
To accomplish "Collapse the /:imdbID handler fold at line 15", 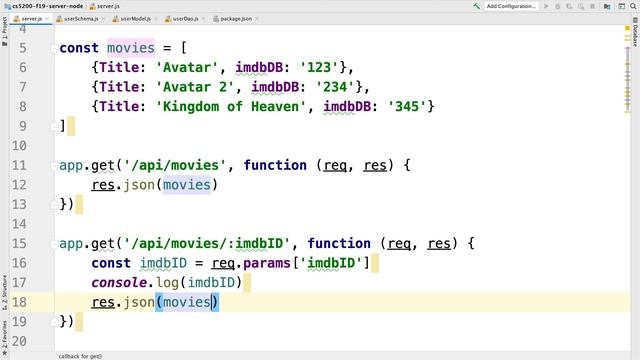I will (54, 244).
